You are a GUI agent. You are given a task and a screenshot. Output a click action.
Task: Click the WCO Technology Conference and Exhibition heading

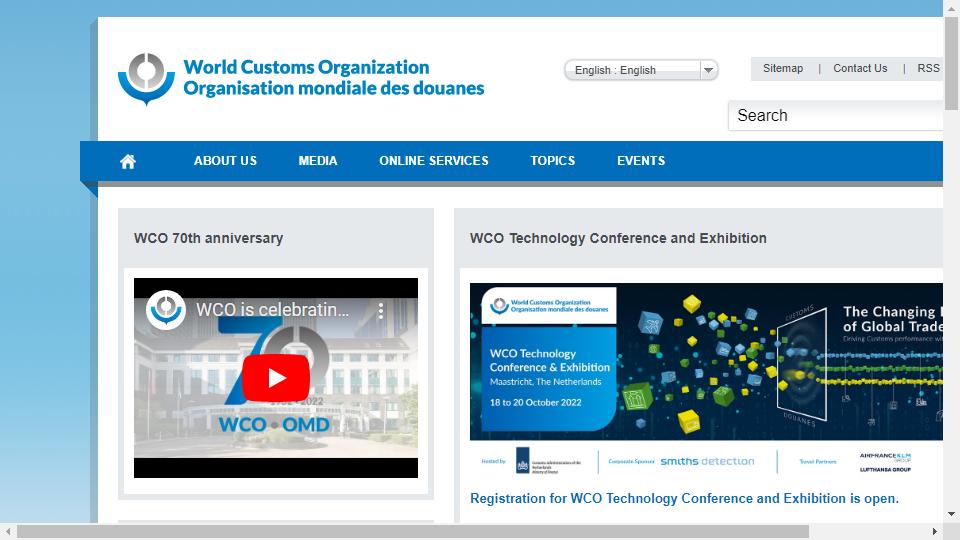(x=618, y=238)
